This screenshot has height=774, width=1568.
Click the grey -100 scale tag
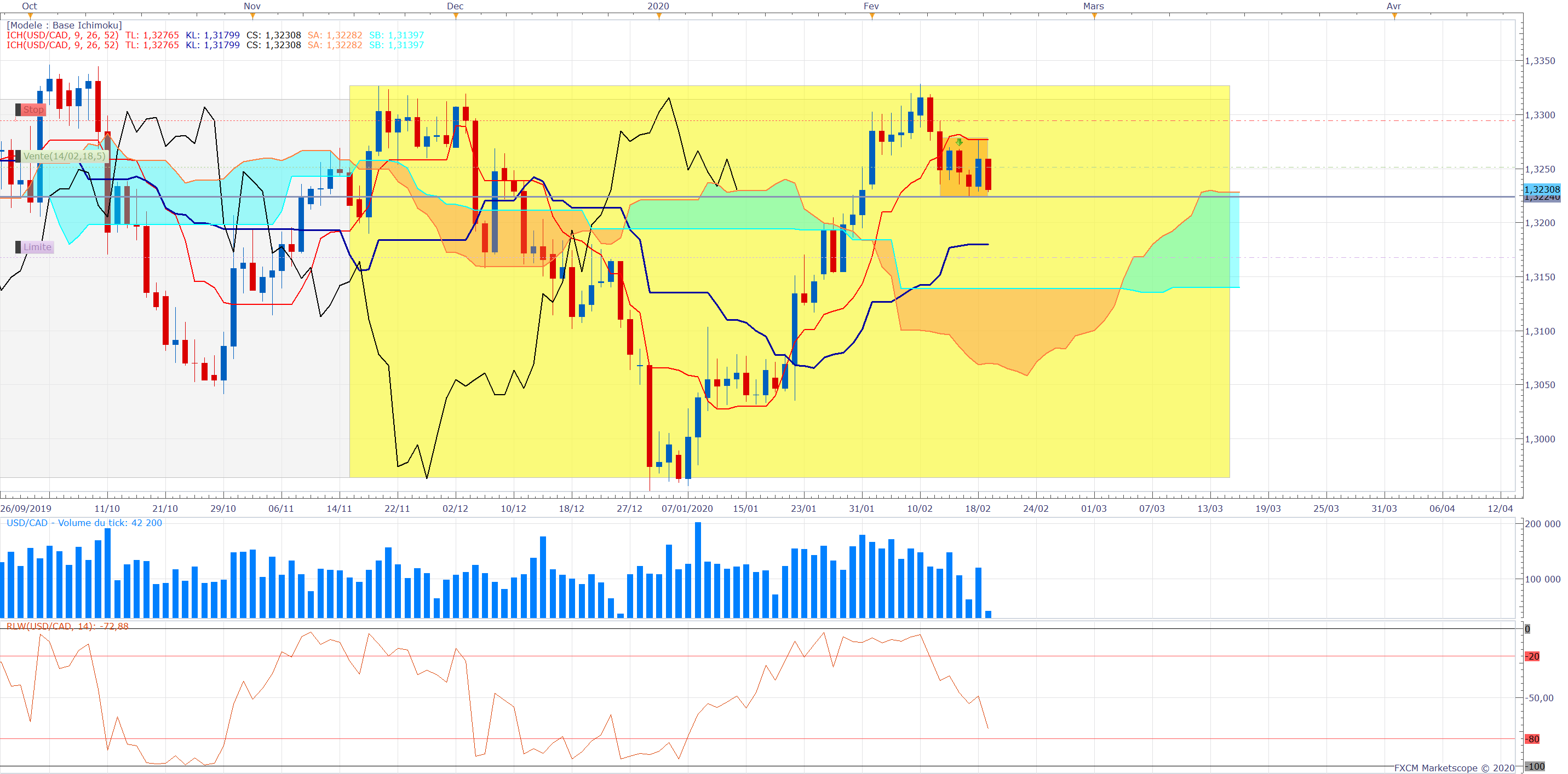1535,767
